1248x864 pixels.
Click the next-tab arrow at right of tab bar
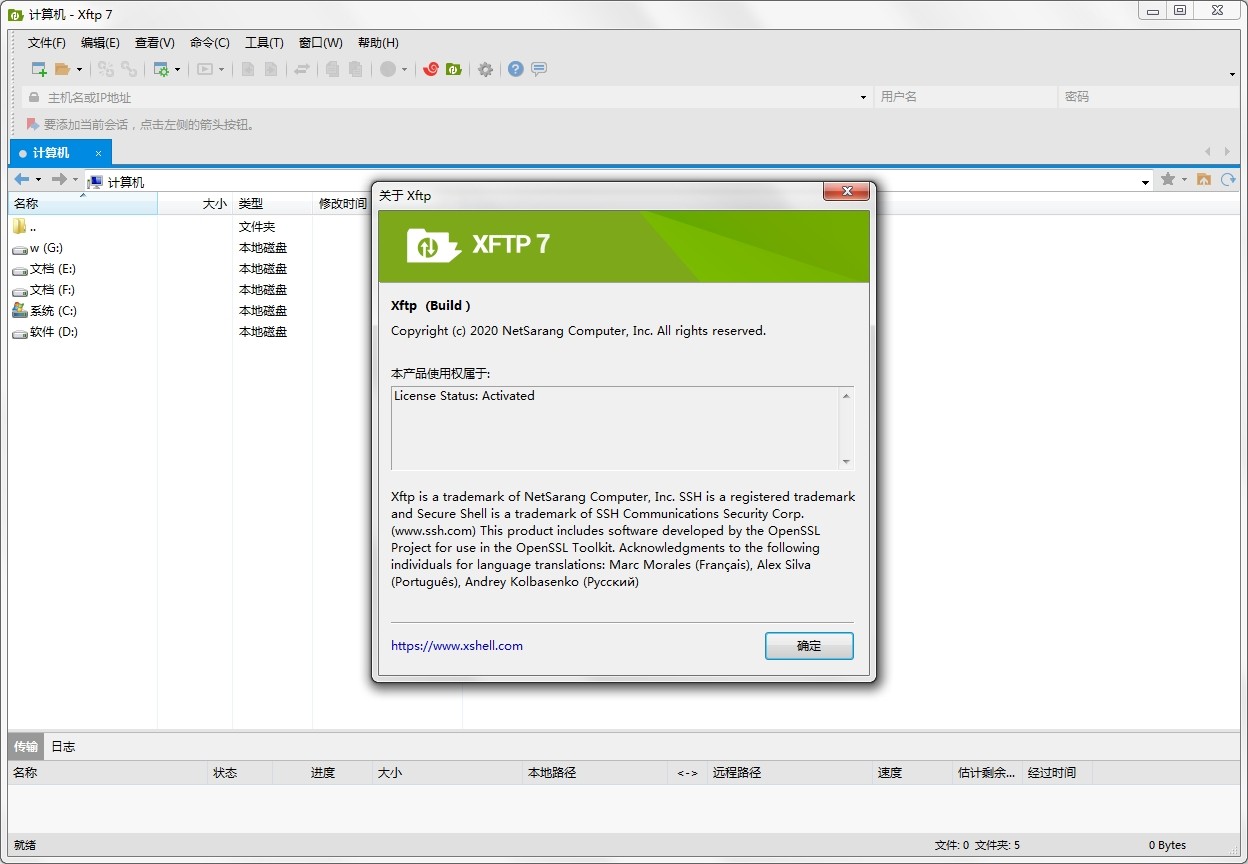(x=1227, y=152)
